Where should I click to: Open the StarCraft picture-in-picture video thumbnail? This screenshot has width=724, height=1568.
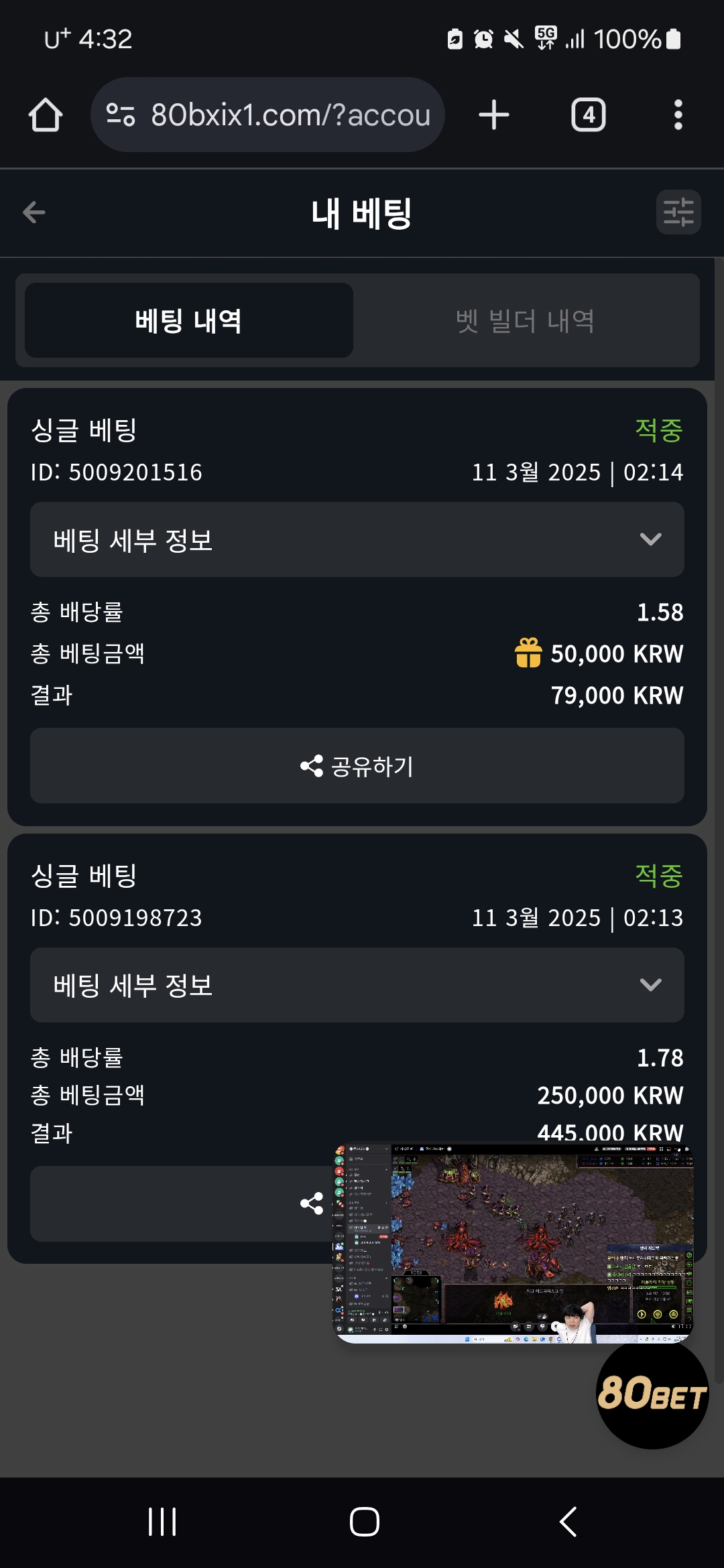click(x=514, y=1244)
